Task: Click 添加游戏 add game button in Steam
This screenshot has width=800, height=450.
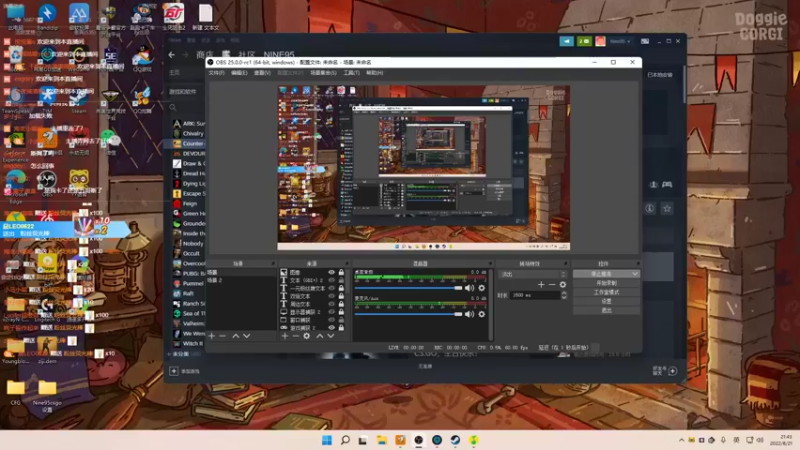Action: tap(185, 371)
